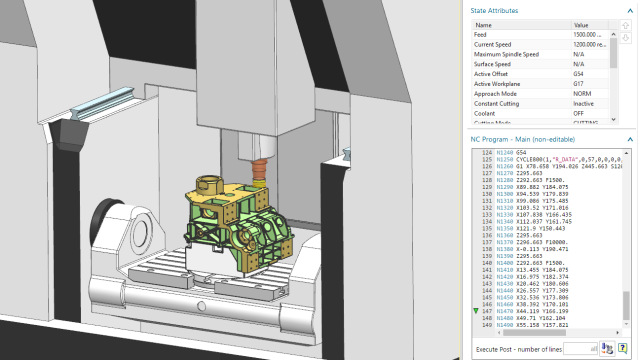640x360 pixels.
Task: Click the NC program vertical scrollbar thumb
Action: click(627, 305)
